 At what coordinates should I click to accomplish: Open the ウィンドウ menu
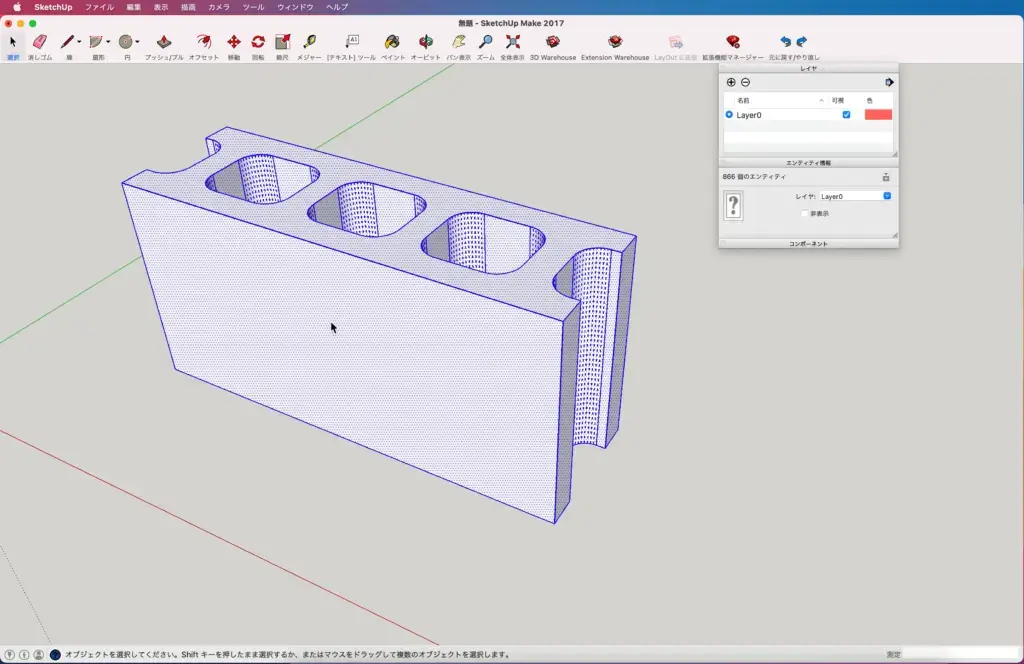[295, 7]
